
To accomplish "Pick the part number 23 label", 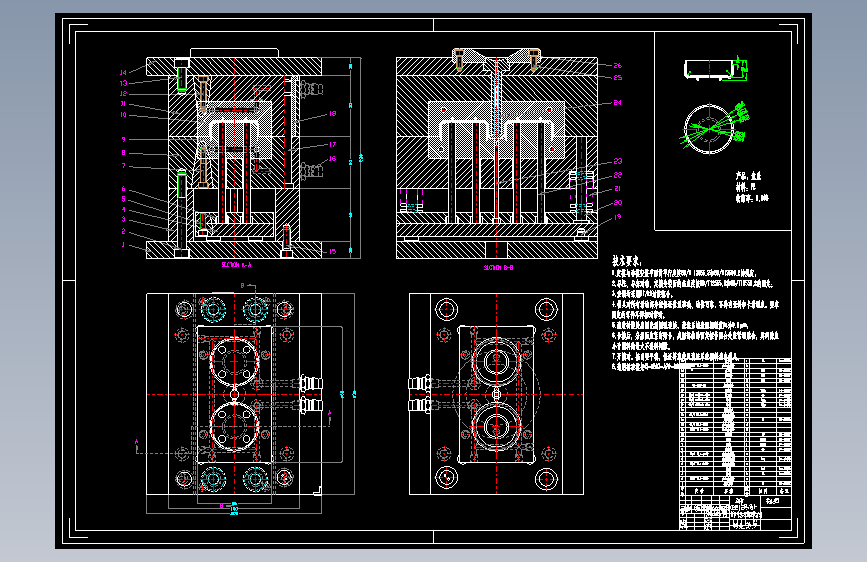I will coord(618,161).
